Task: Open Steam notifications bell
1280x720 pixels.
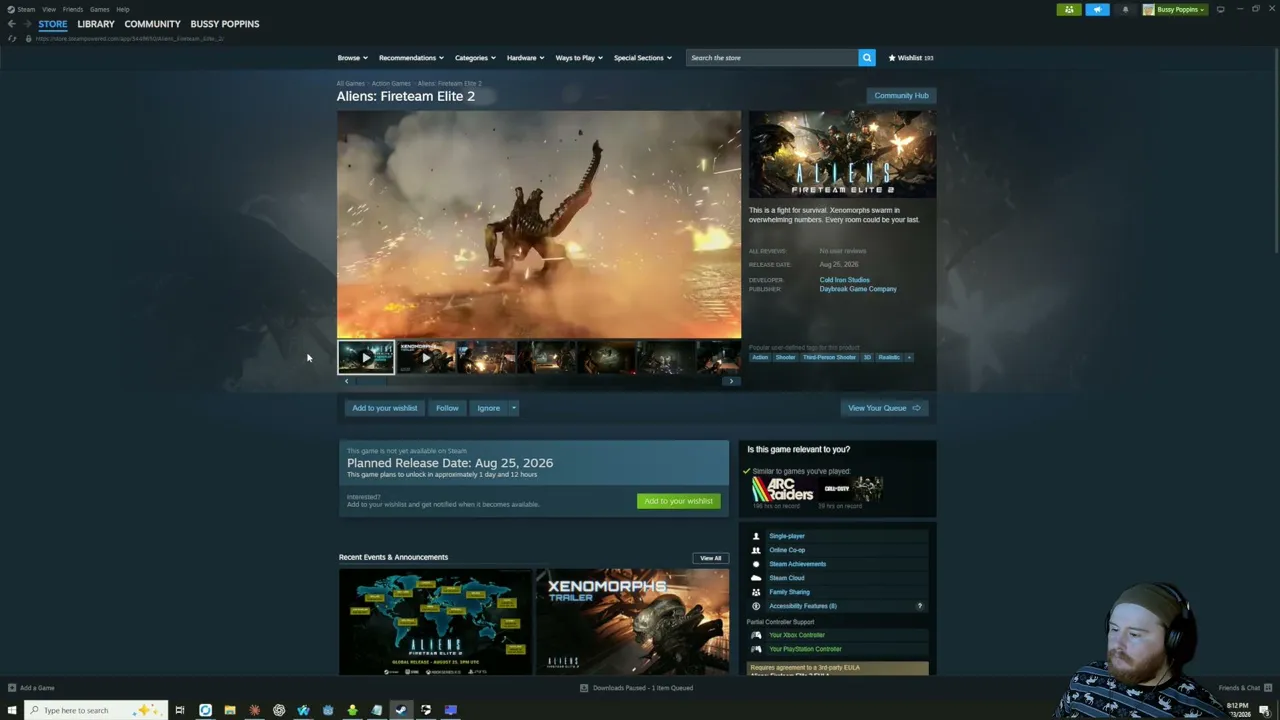Action: coord(1125,10)
